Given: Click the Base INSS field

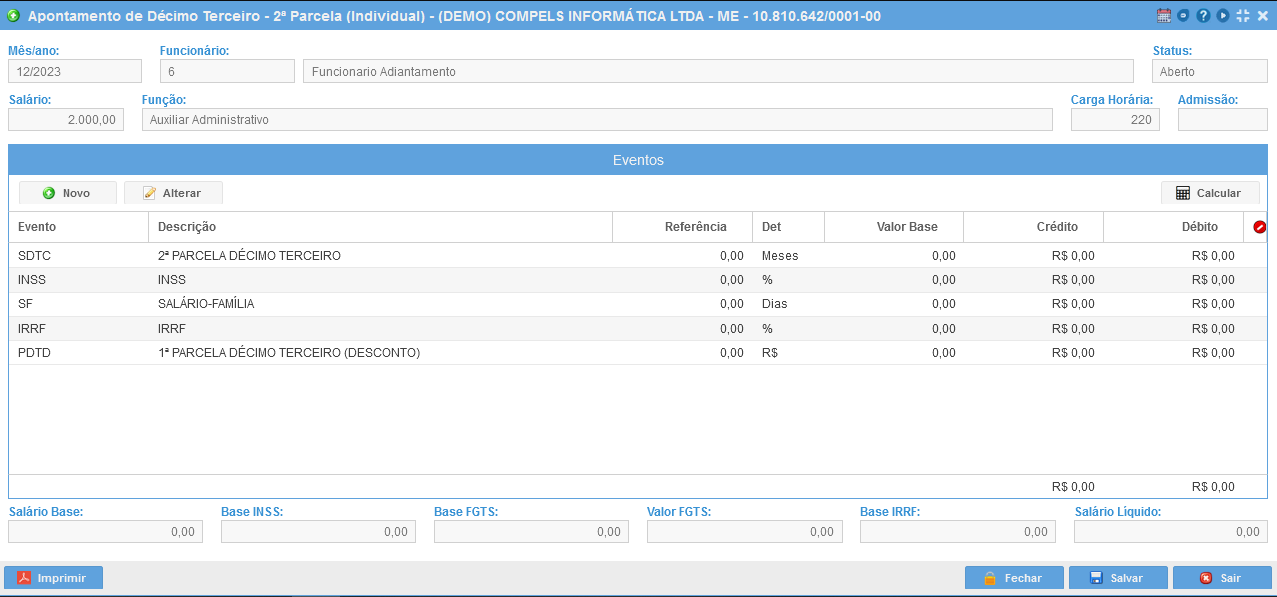Looking at the screenshot, I should 318,531.
